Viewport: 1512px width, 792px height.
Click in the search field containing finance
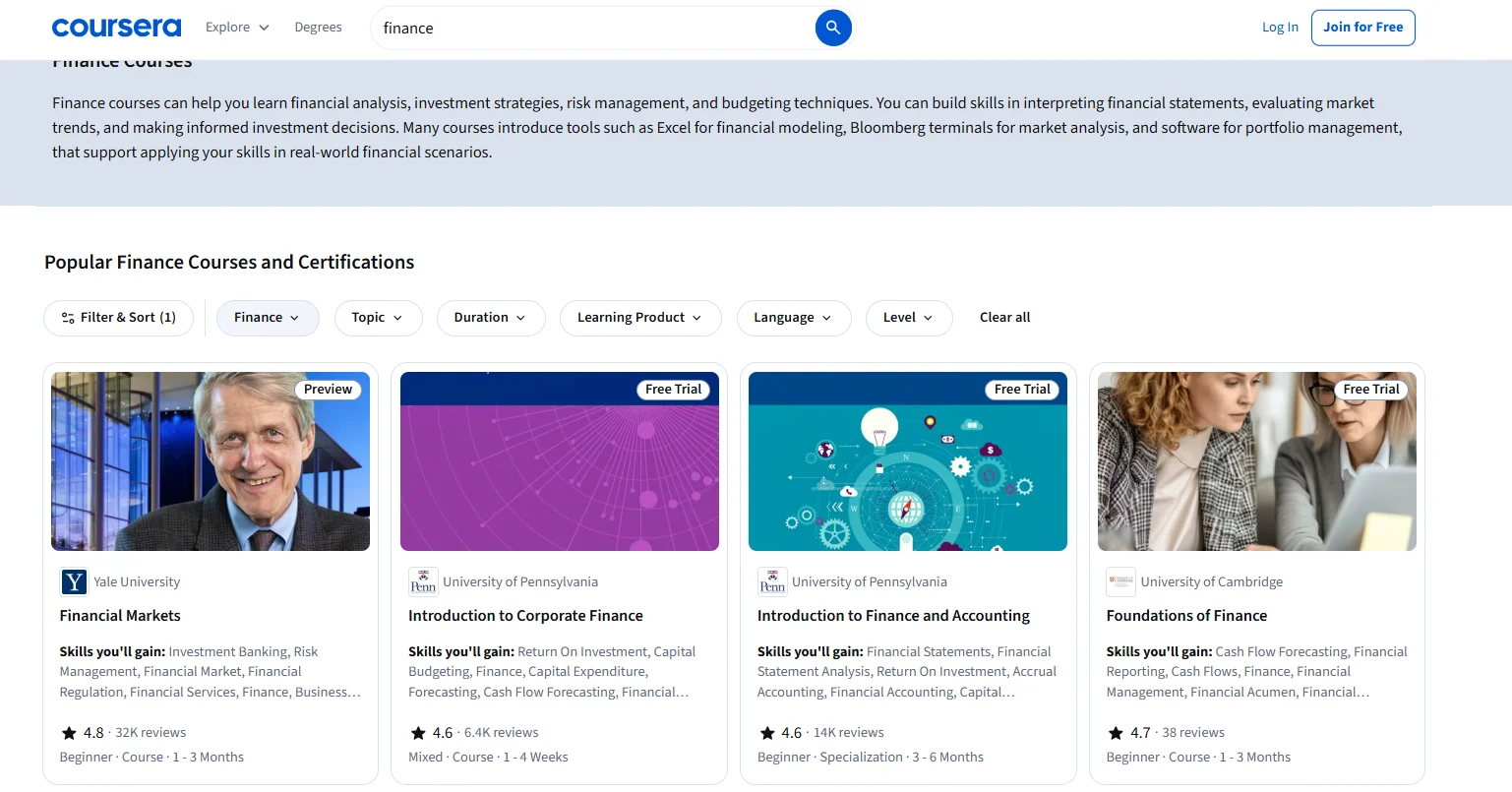pyautogui.click(x=590, y=28)
